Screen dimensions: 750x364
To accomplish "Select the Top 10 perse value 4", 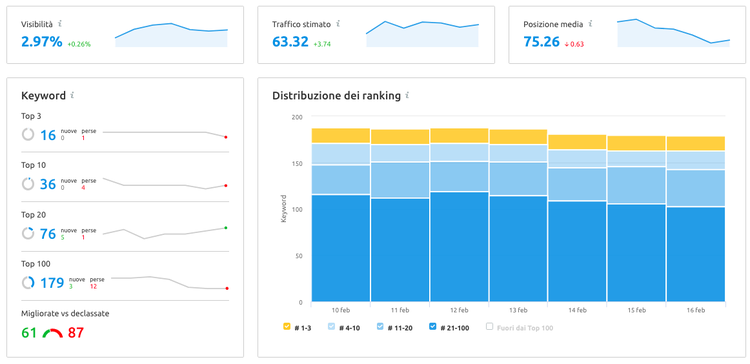I will click(83, 188).
